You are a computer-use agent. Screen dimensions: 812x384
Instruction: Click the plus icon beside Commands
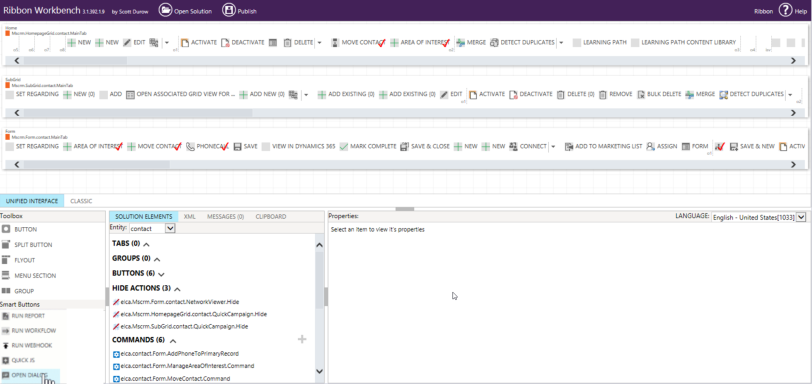[x=302, y=339]
